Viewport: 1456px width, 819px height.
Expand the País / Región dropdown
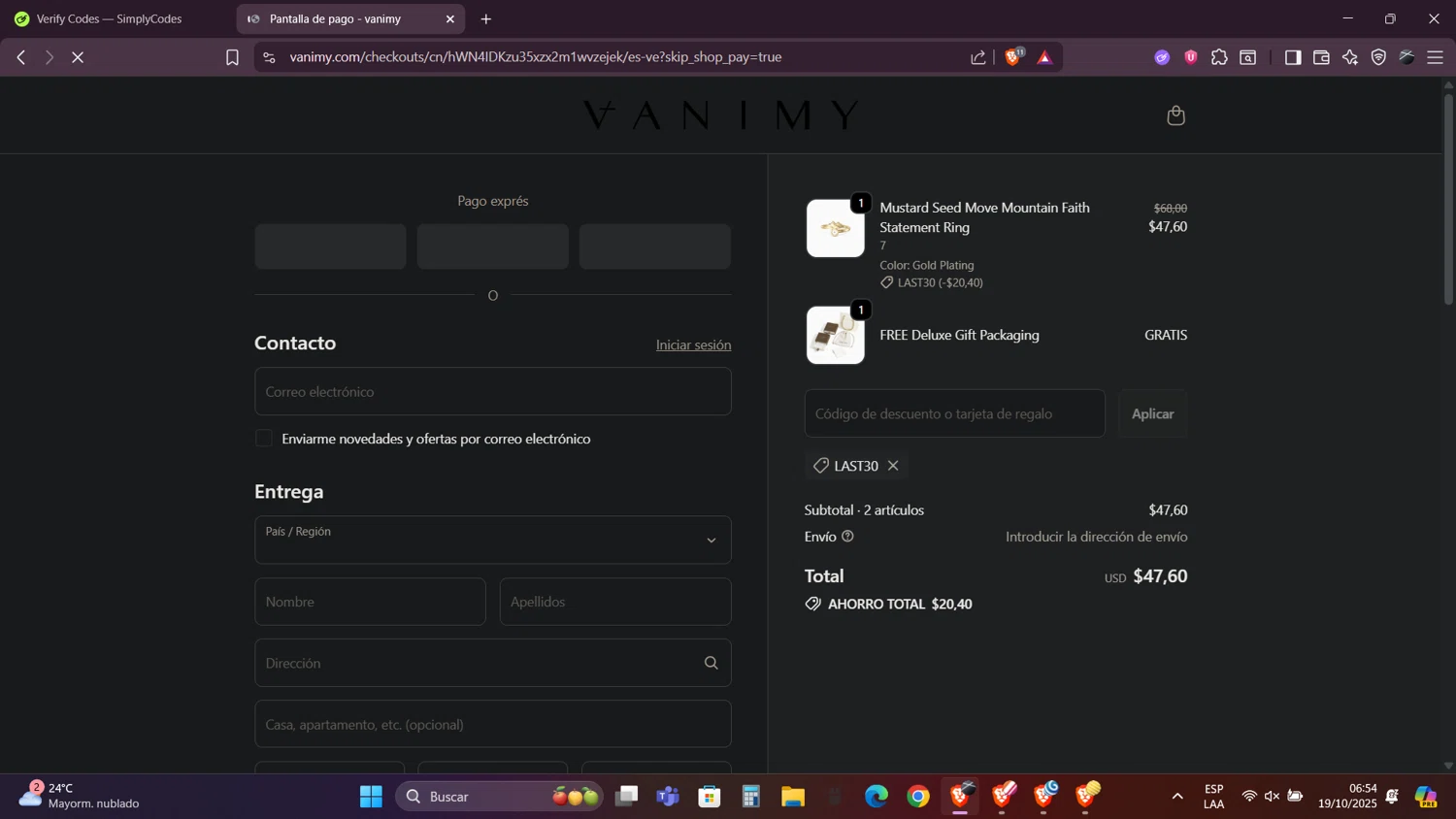pyautogui.click(x=493, y=540)
